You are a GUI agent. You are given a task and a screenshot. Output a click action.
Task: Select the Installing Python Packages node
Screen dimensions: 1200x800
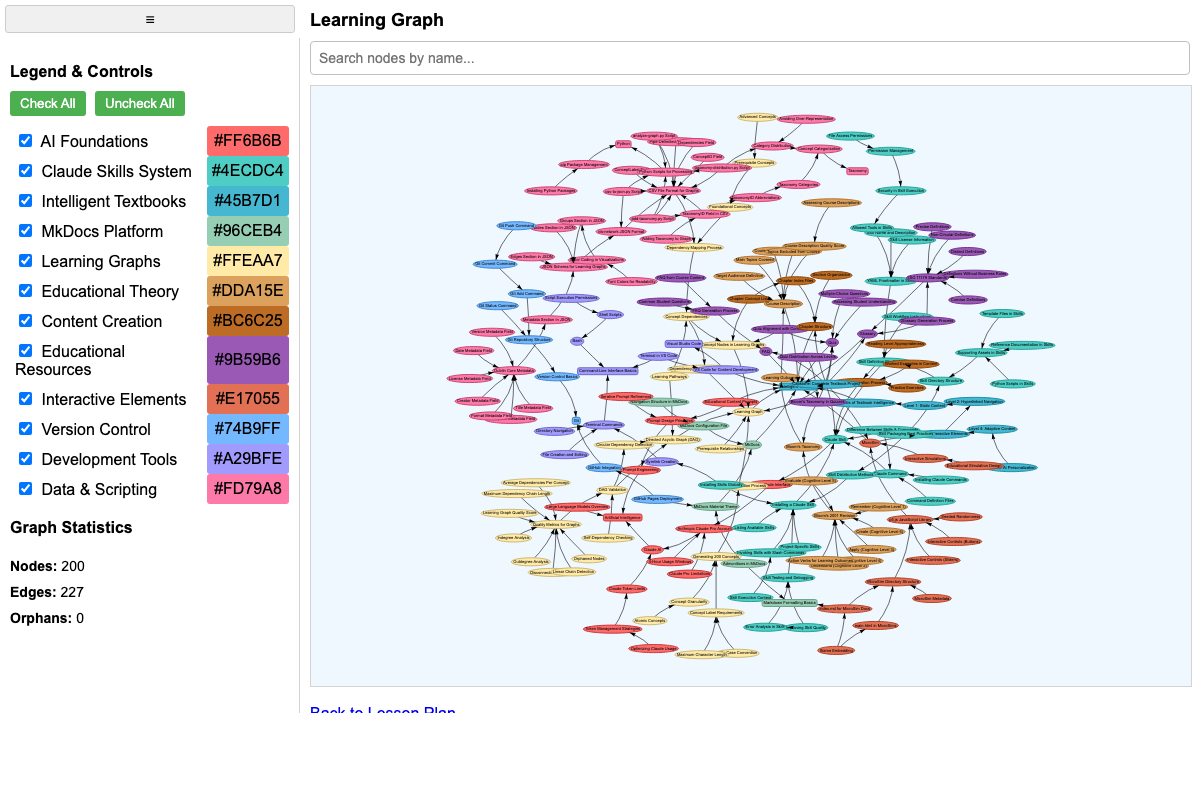(x=551, y=190)
